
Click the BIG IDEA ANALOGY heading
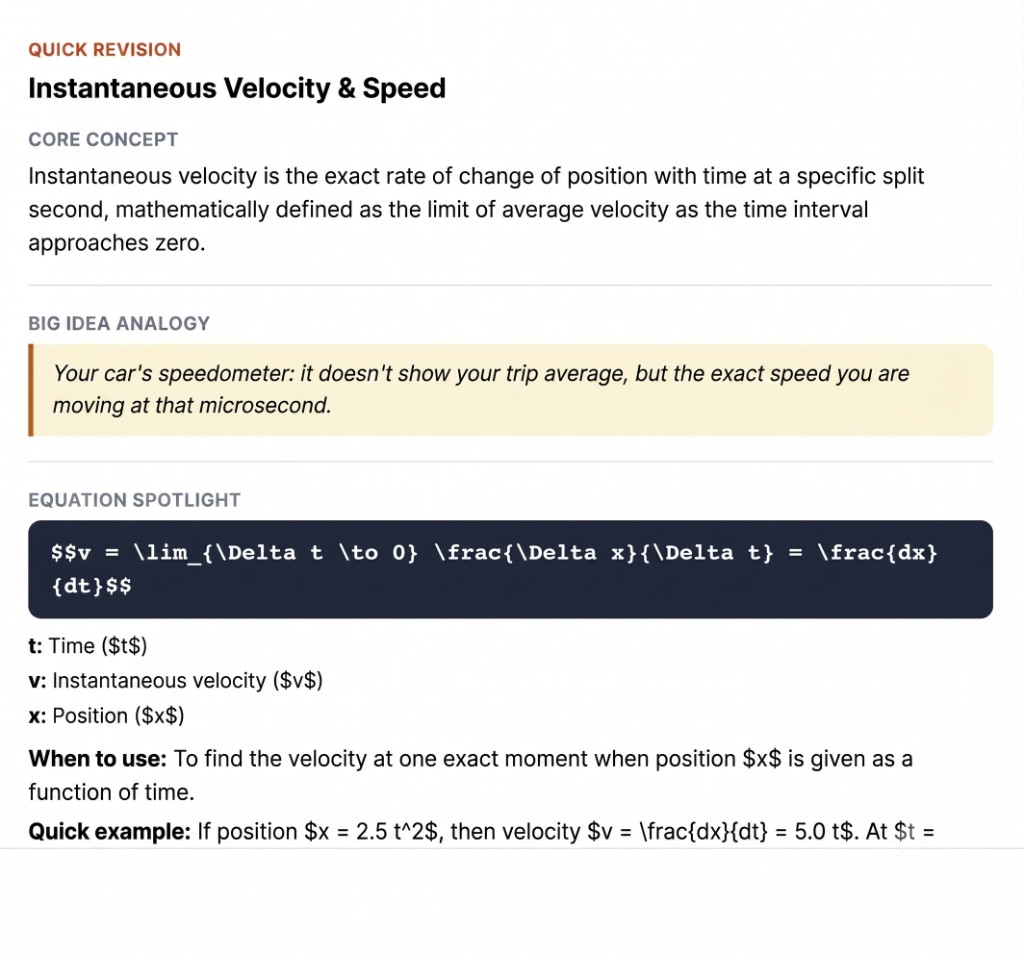pyautogui.click(x=119, y=323)
